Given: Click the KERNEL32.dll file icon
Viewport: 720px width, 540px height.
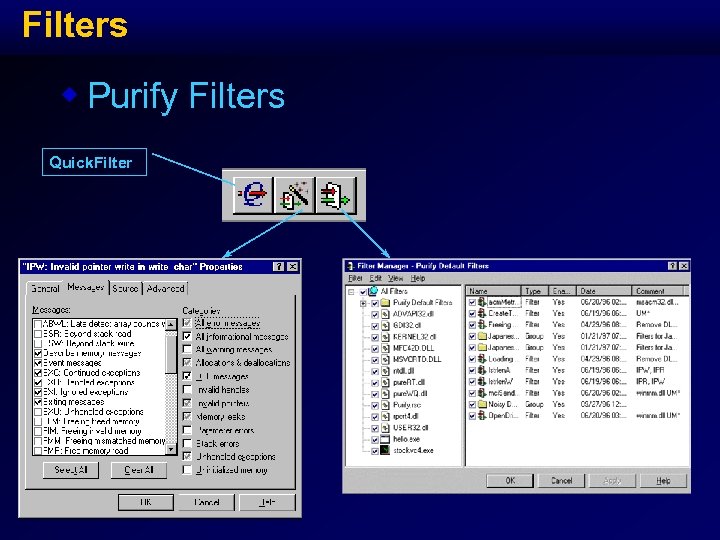Looking at the screenshot, I should pyautogui.click(x=385, y=337).
